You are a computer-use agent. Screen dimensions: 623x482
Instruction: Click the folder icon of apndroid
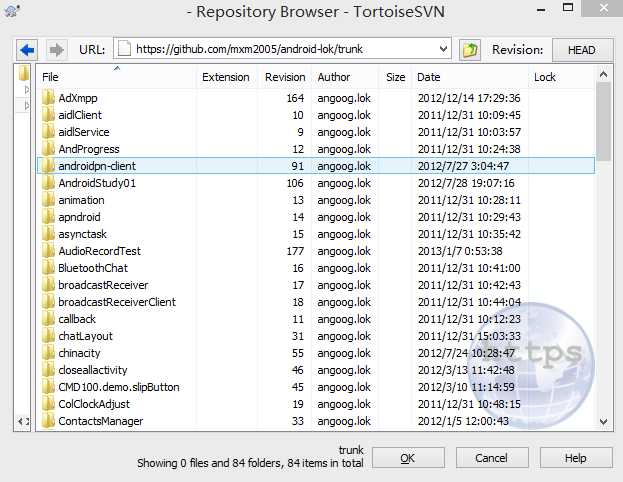(x=48, y=217)
